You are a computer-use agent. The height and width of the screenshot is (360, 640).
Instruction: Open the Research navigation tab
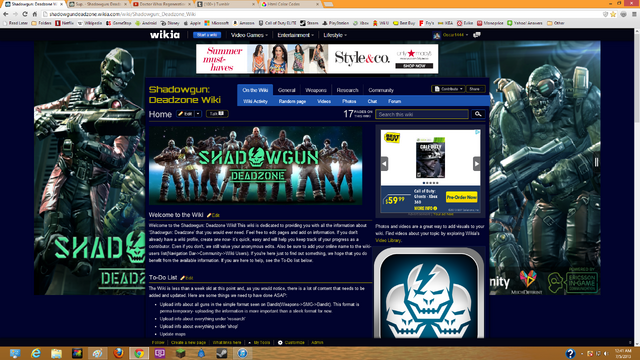coord(347,90)
